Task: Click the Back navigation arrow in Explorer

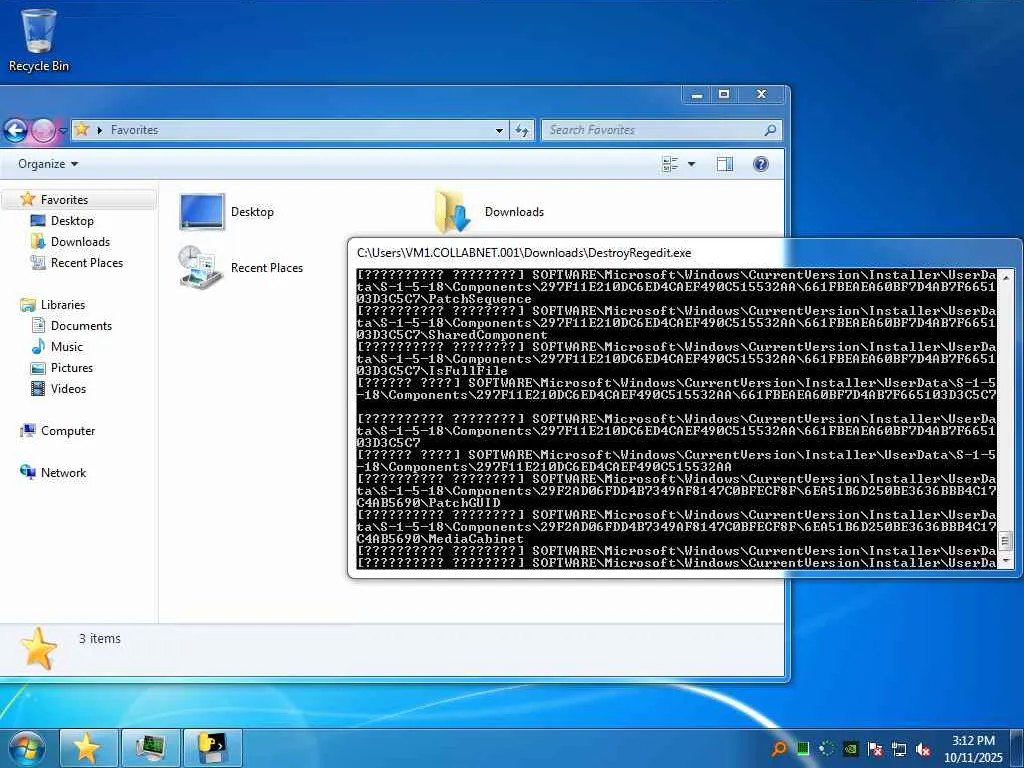Action: pos(16,131)
